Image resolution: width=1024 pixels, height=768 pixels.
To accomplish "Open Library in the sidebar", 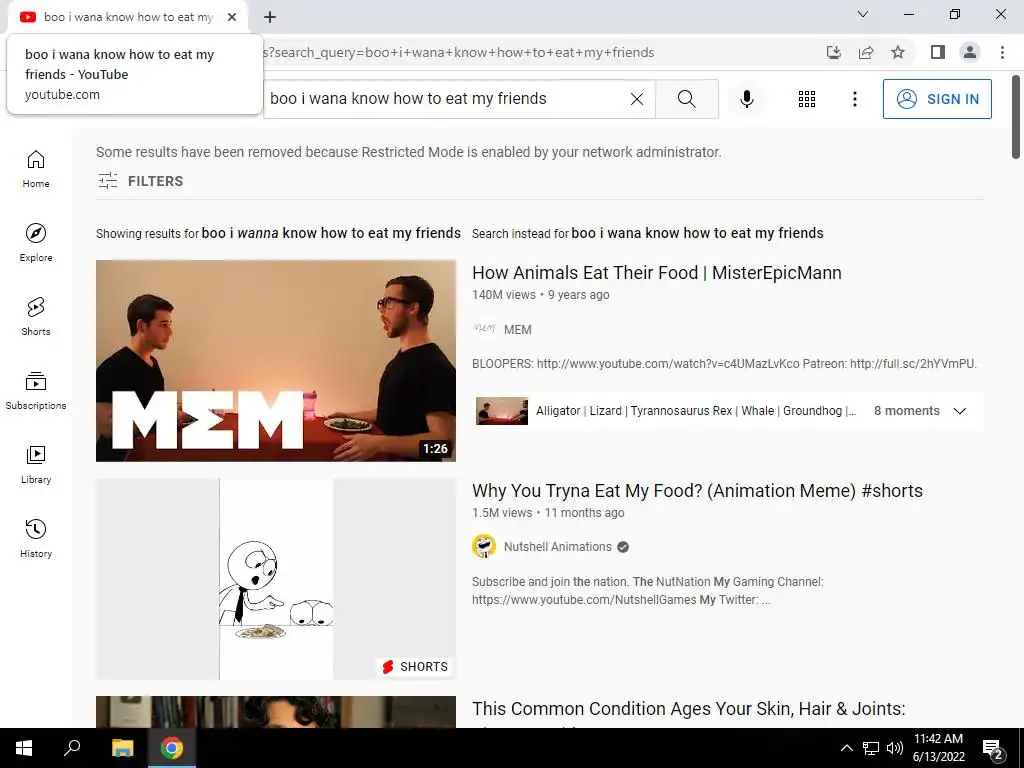I will click(36, 464).
